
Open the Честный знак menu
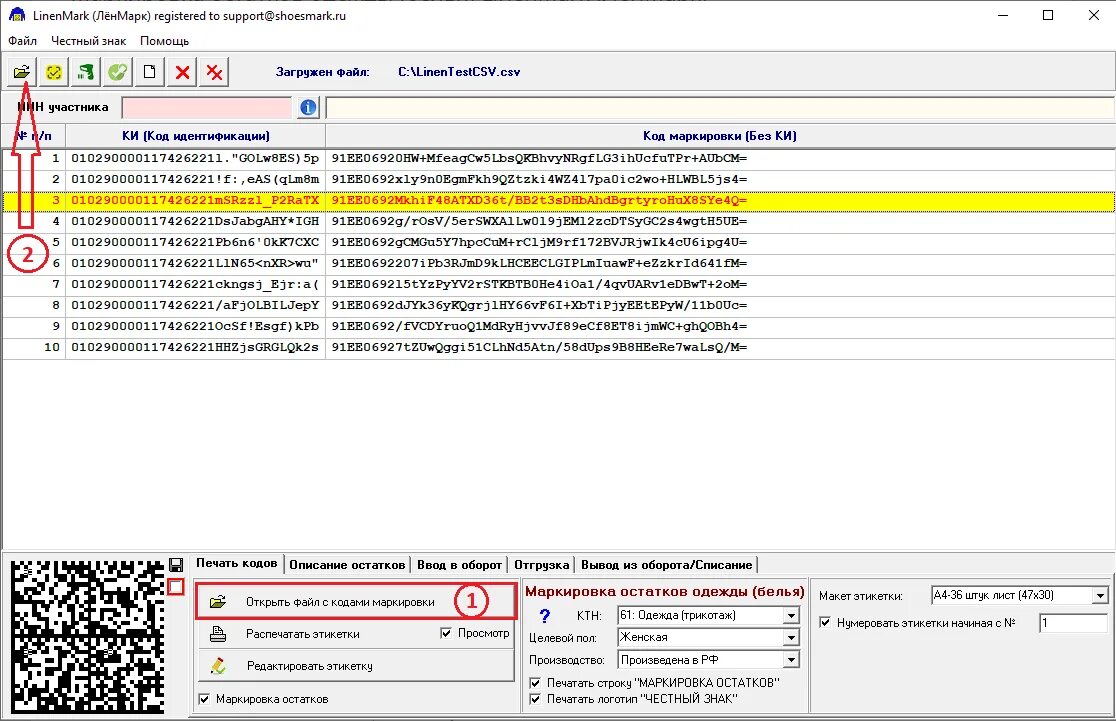pyautogui.click(x=89, y=41)
